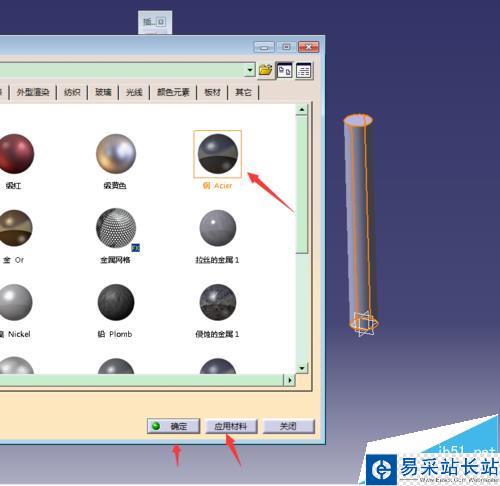Click the 金属网格 label text
The image size is (500, 486).
point(115,260)
